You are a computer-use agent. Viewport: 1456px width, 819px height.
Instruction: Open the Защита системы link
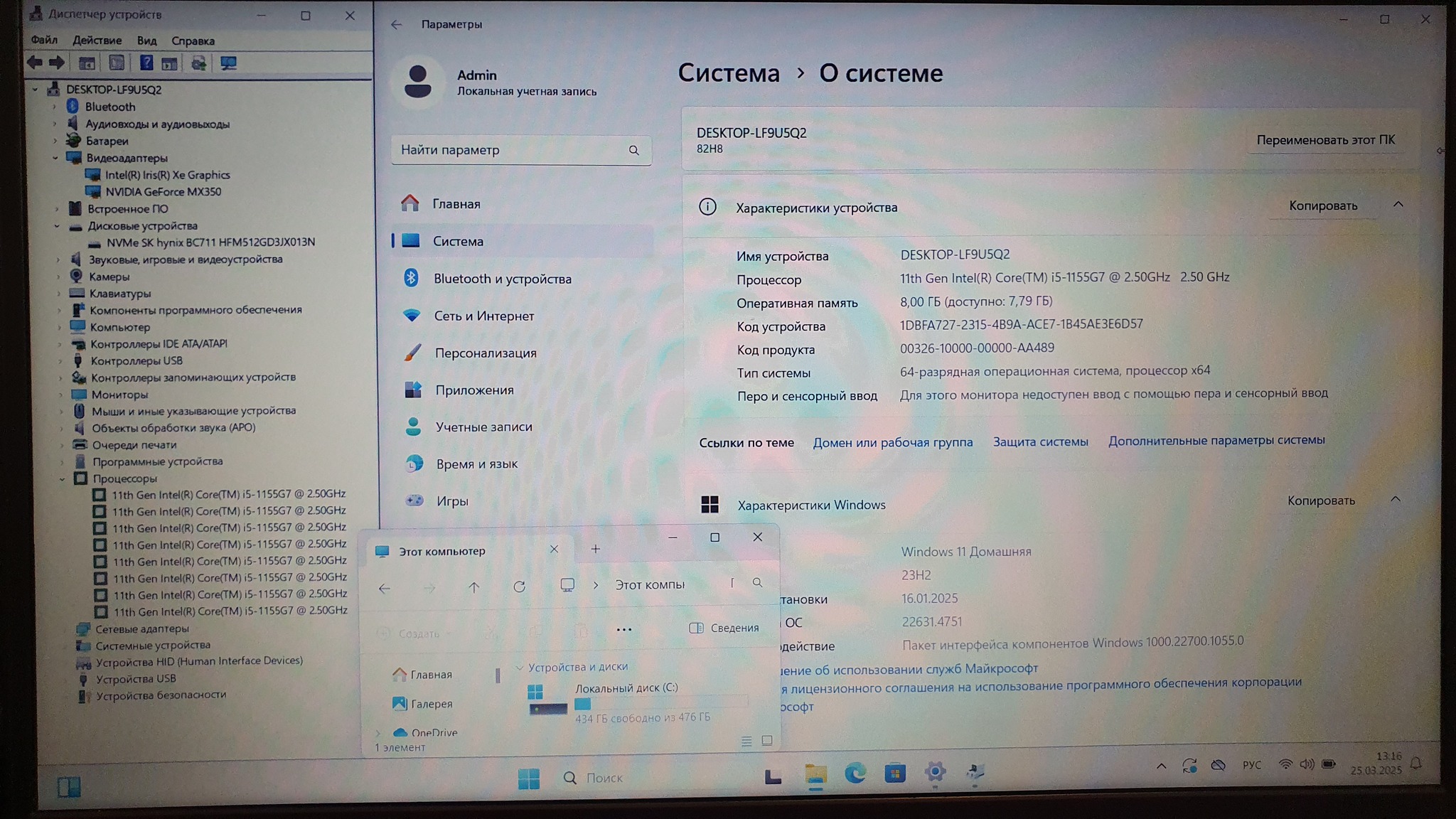[x=1040, y=441]
